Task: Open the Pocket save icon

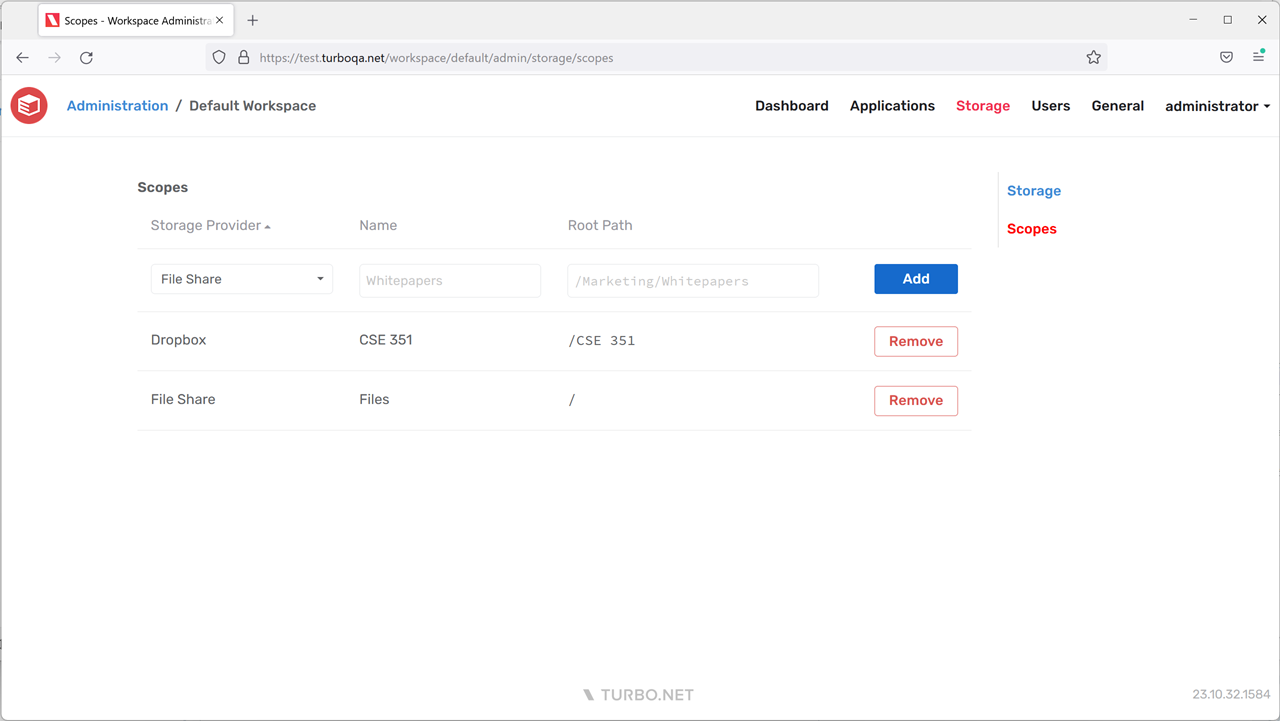Action: click(x=1226, y=58)
